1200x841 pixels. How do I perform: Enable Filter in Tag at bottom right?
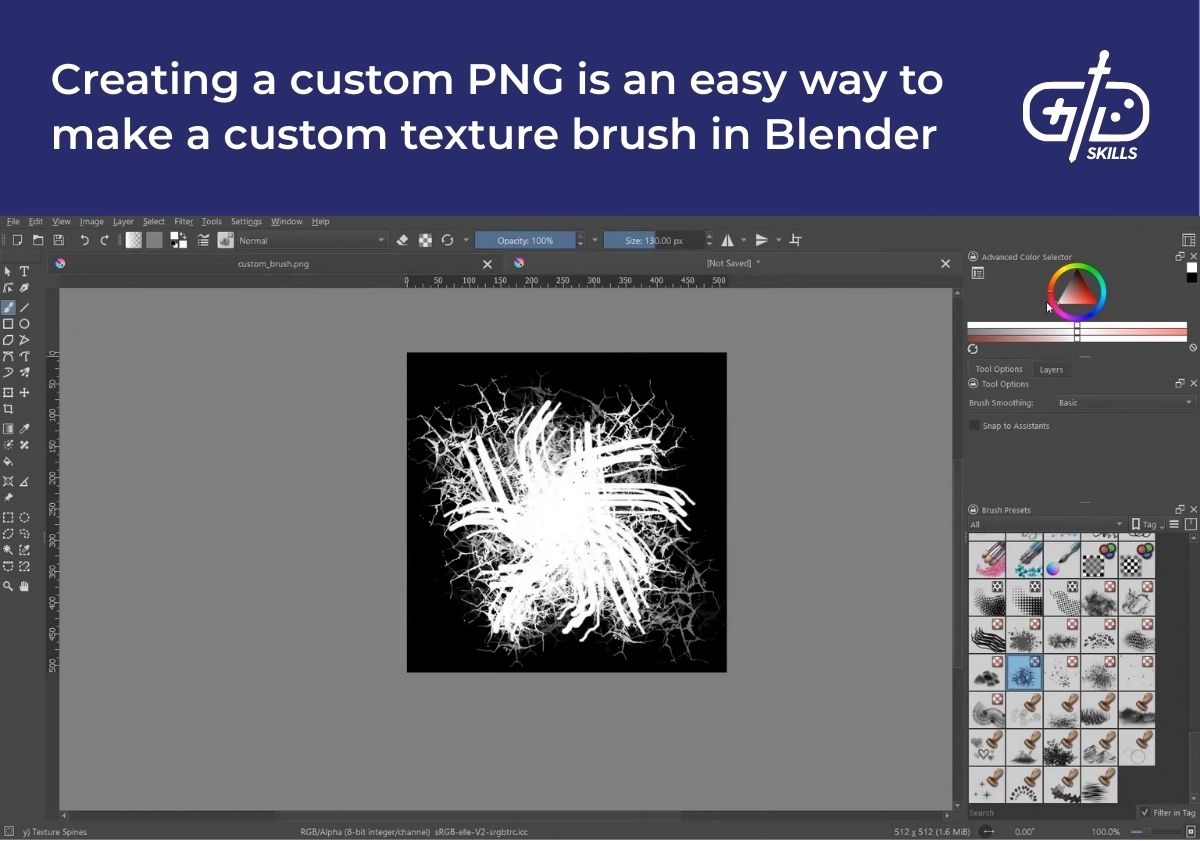pyautogui.click(x=1147, y=812)
